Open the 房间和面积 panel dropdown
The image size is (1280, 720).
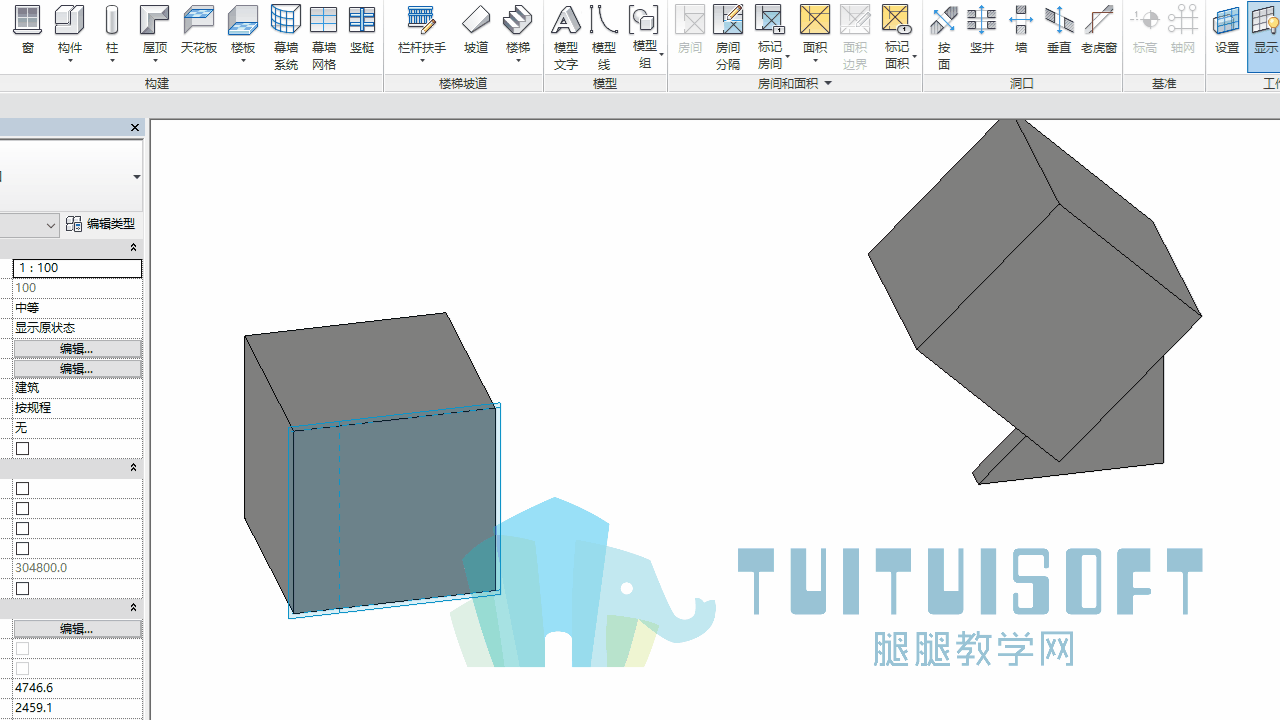(x=828, y=84)
